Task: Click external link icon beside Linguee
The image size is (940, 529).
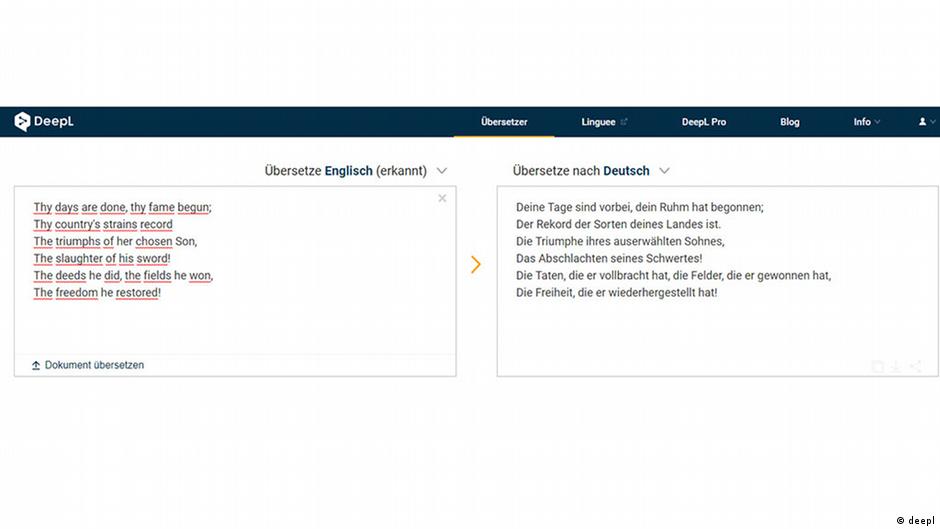Action: pyautogui.click(x=624, y=122)
